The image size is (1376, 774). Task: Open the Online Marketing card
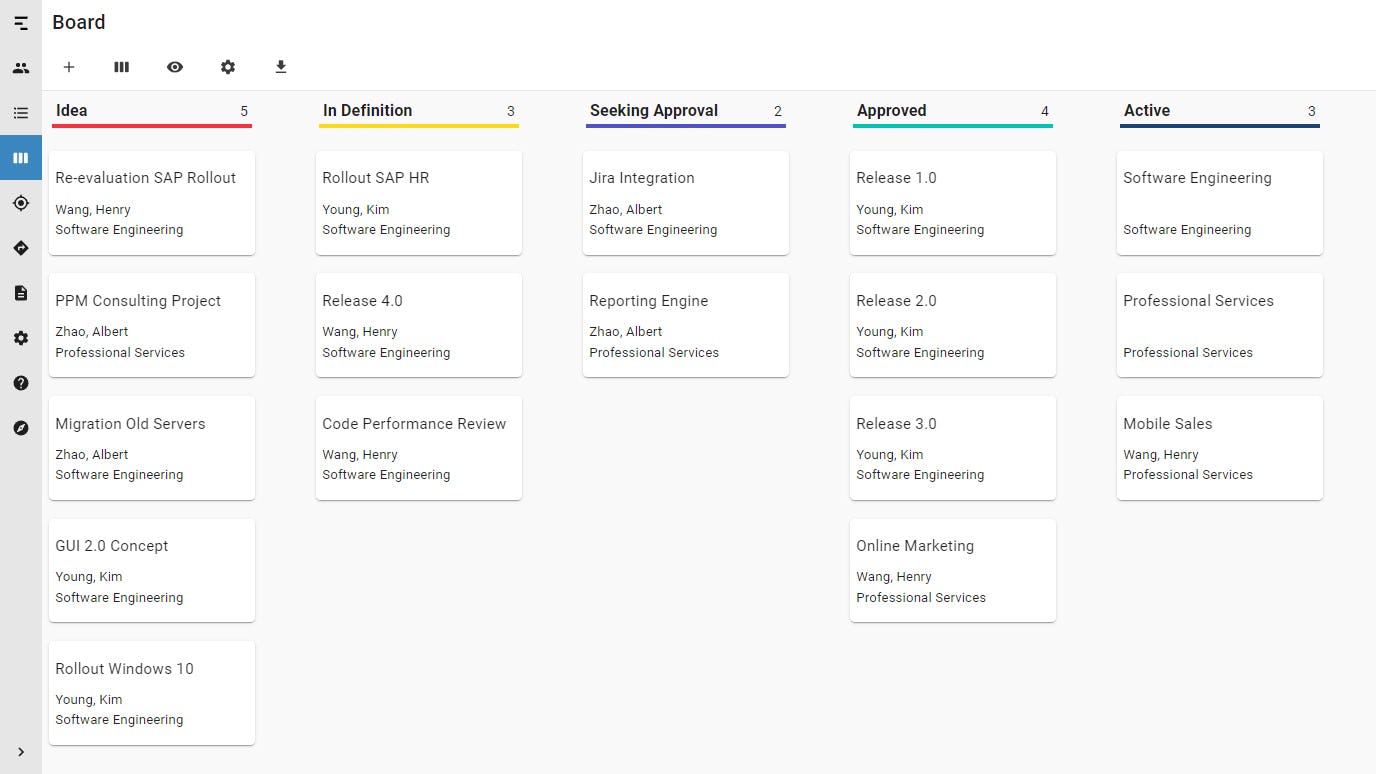pyautogui.click(x=953, y=571)
